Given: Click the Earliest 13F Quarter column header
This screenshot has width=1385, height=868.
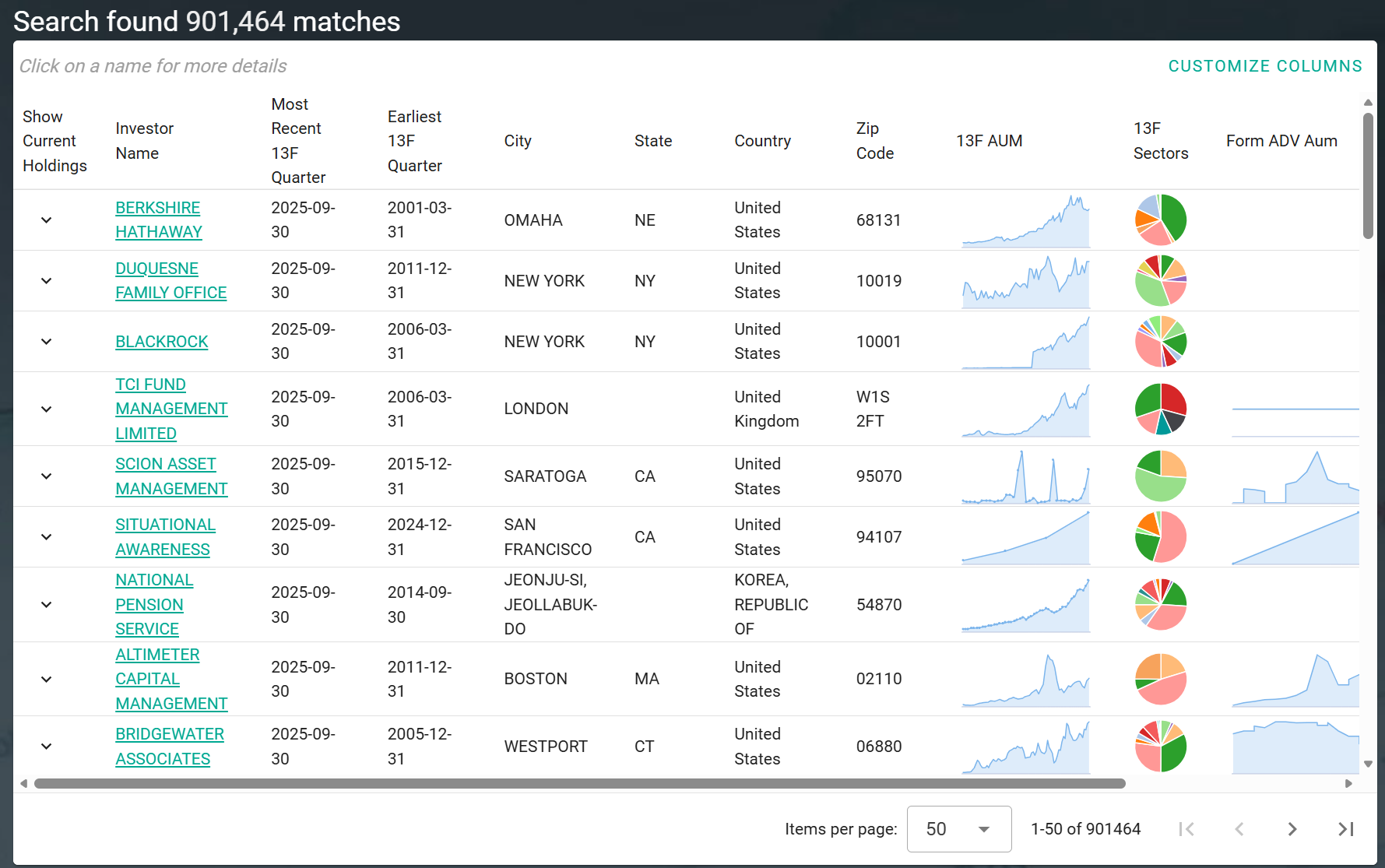Looking at the screenshot, I should 415,141.
